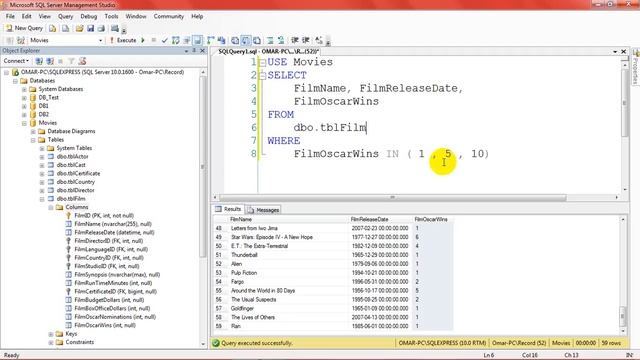Click Comment Out Selected Lines icon
This screenshot has width=640, height=360.
[270, 40]
